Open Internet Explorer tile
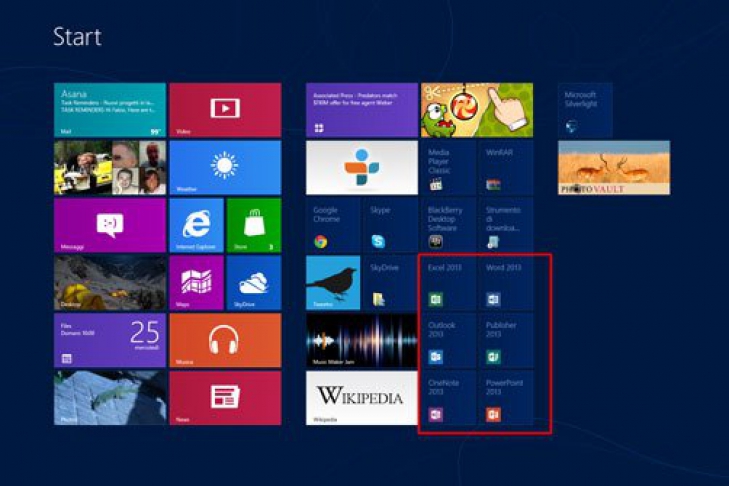Viewport: 729px width, 486px height. (196, 225)
